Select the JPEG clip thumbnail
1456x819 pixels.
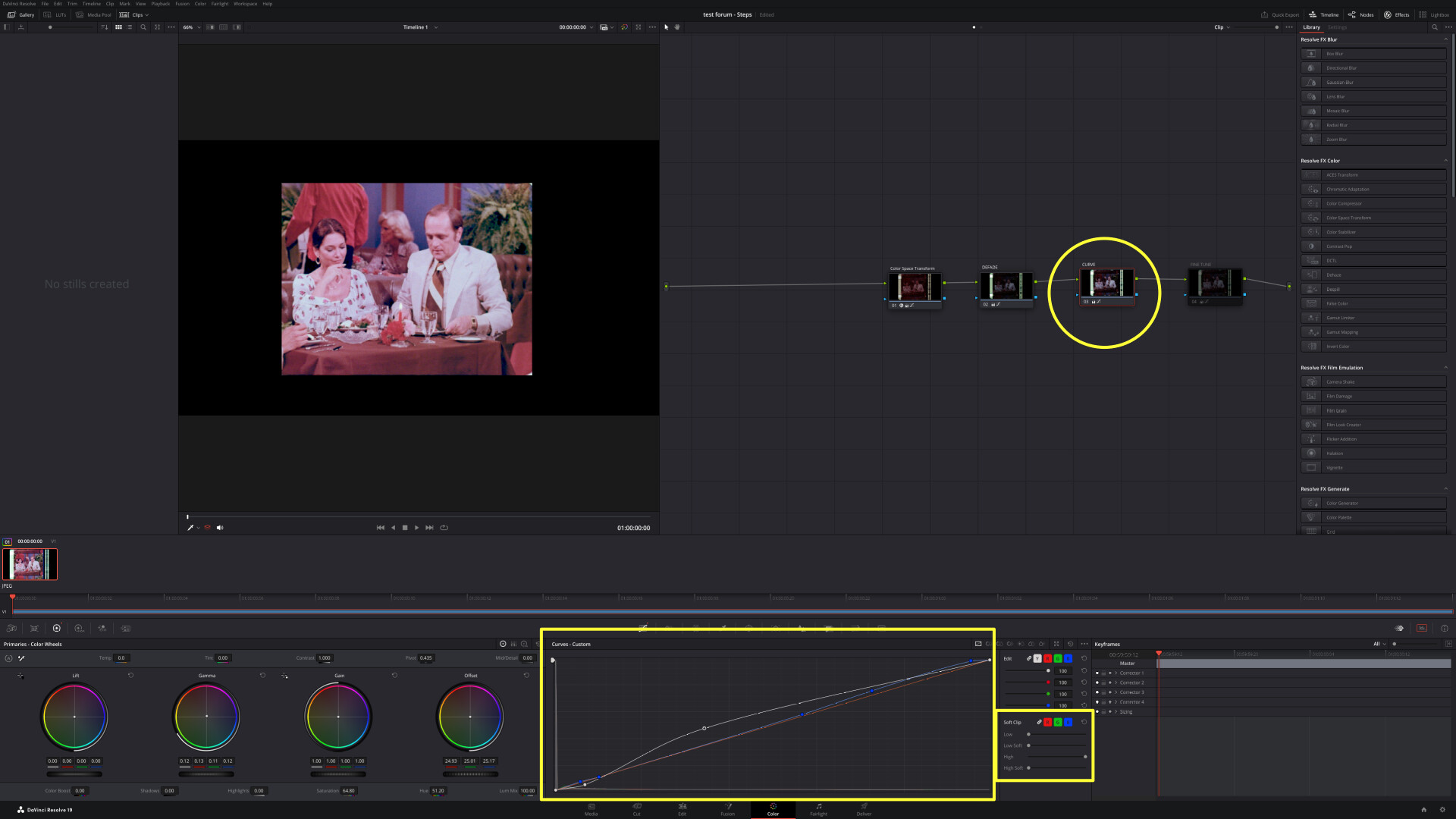(30, 564)
